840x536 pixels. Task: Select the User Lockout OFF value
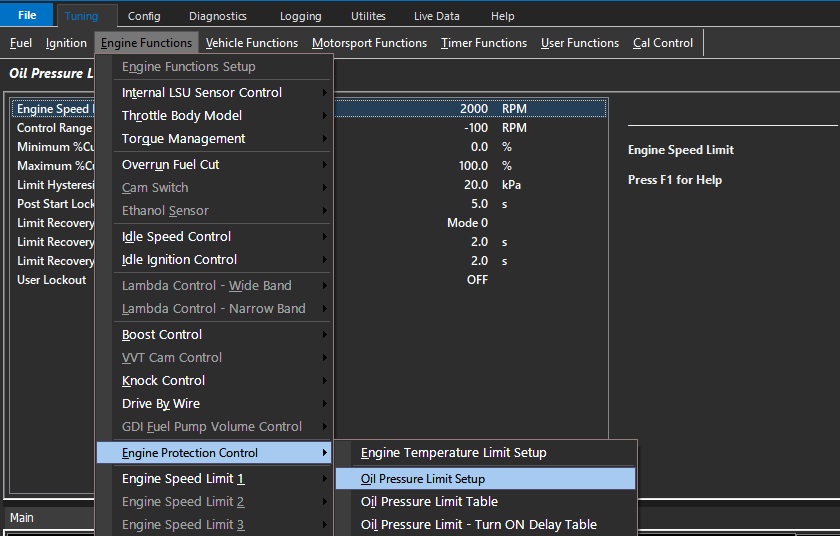[477, 280]
